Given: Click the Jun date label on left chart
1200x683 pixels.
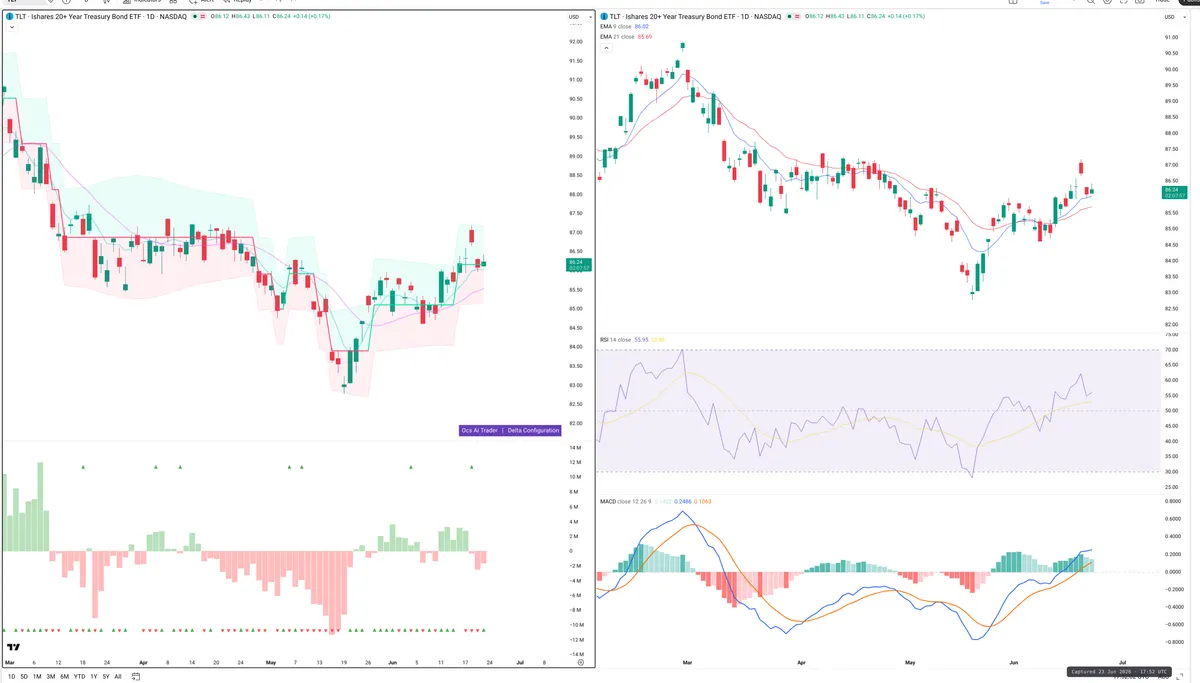Looking at the screenshot, I should (390, 662).
